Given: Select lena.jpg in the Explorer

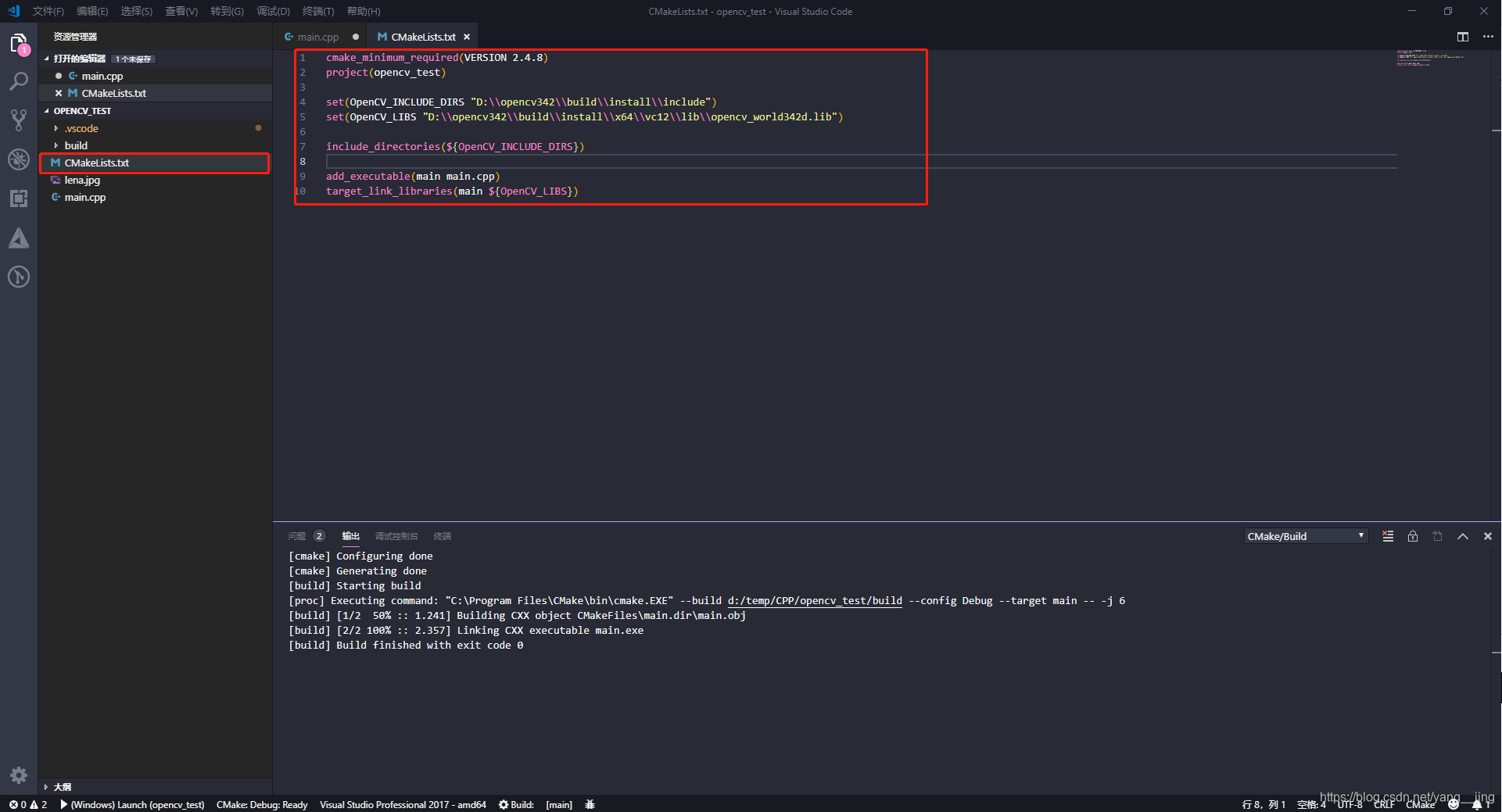Looking at the screenshot, I should pyautogui.click(x=81, y=180).
